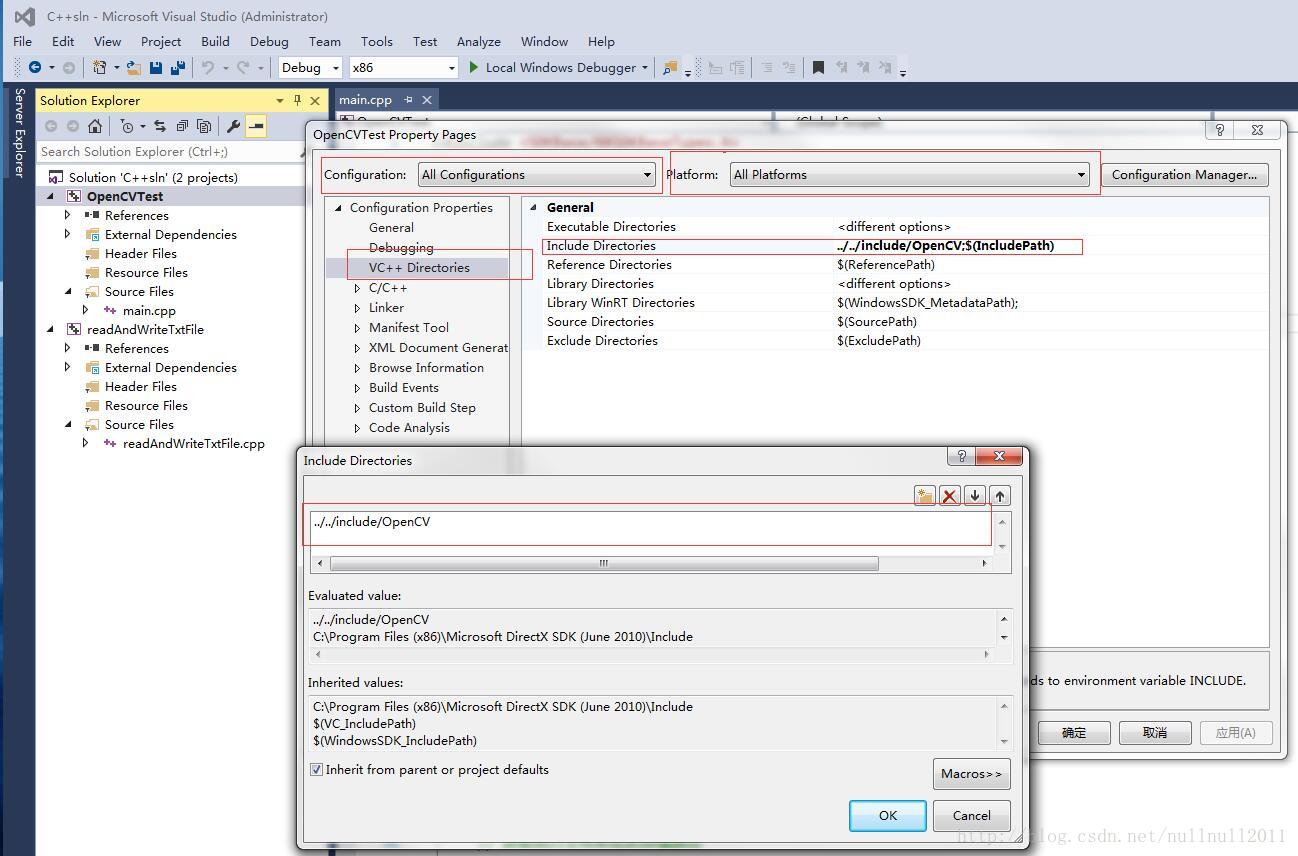The image size is (1298, 856).
Task: Click the Pending Changes Filter clock icon
Action: 126,126
